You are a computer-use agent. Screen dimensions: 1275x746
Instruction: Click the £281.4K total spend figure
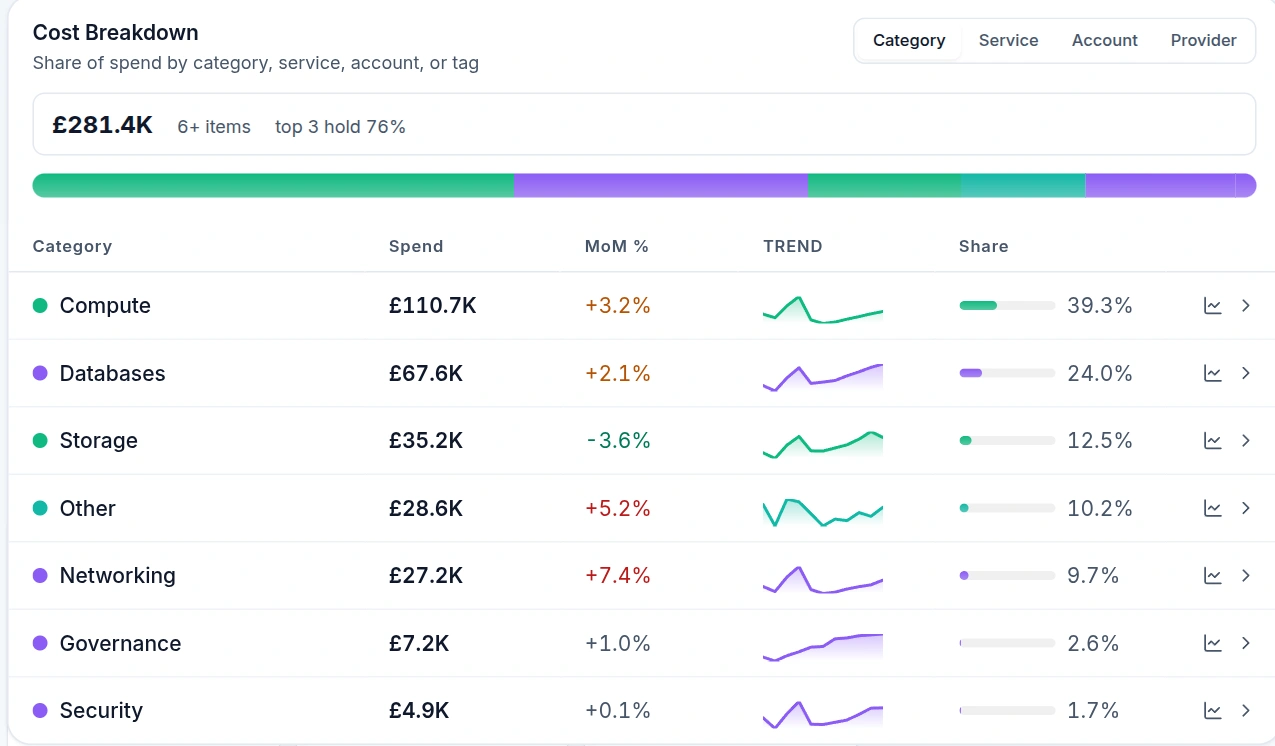click(x=103, y=125)
